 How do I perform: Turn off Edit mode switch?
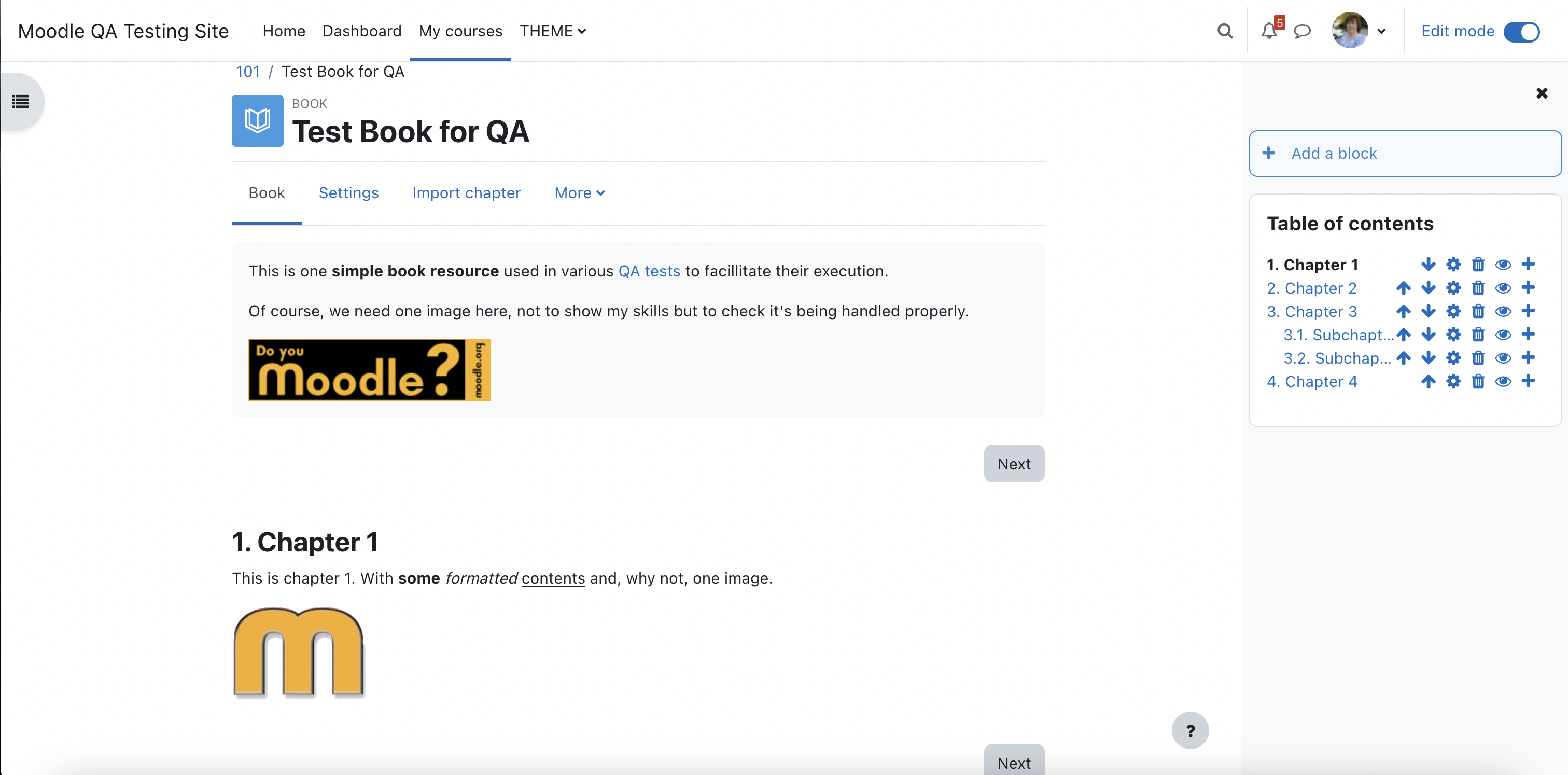tap(1521, 32)
